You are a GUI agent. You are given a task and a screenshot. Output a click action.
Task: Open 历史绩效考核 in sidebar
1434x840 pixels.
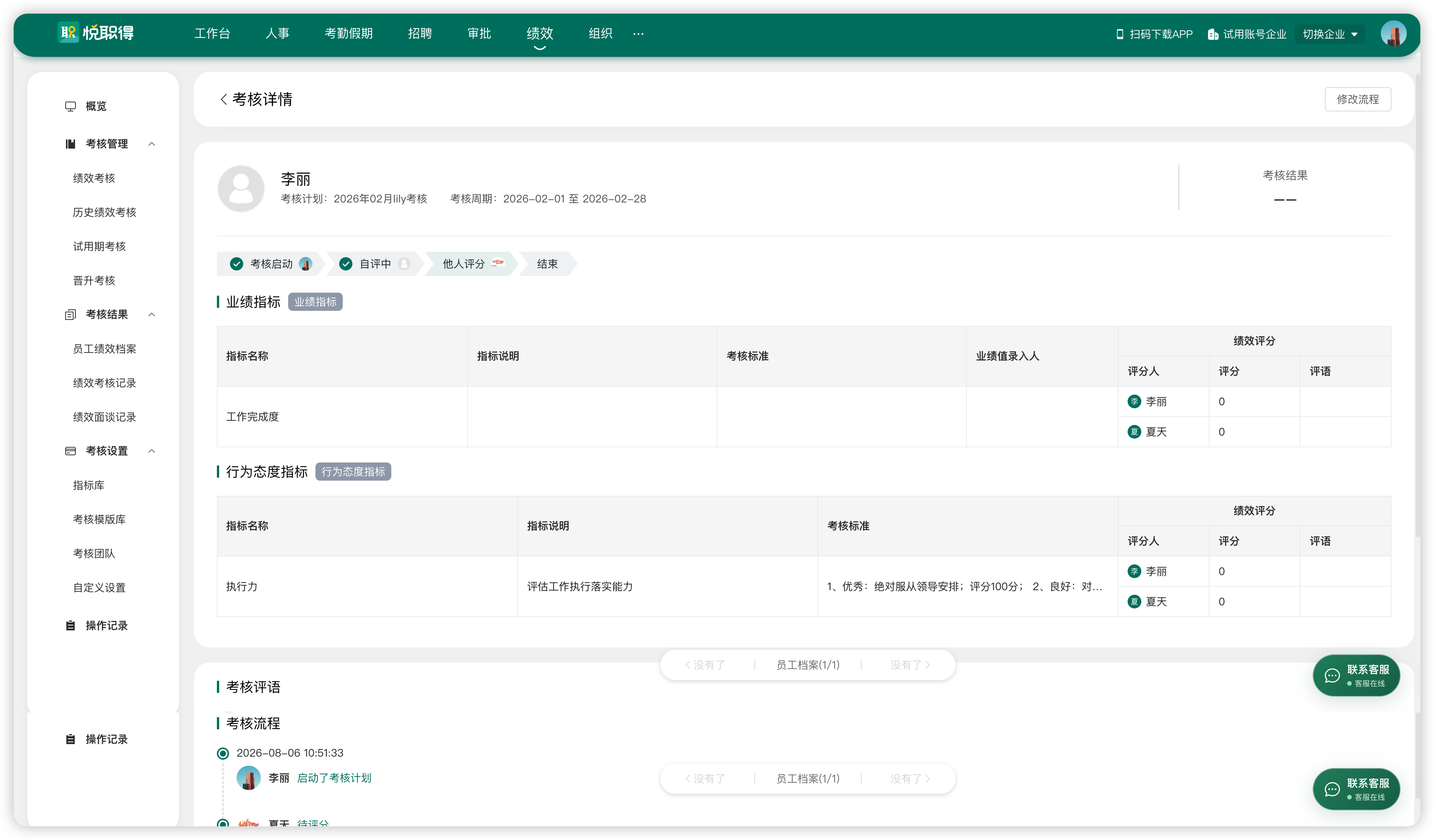click(x=105, y=212)
